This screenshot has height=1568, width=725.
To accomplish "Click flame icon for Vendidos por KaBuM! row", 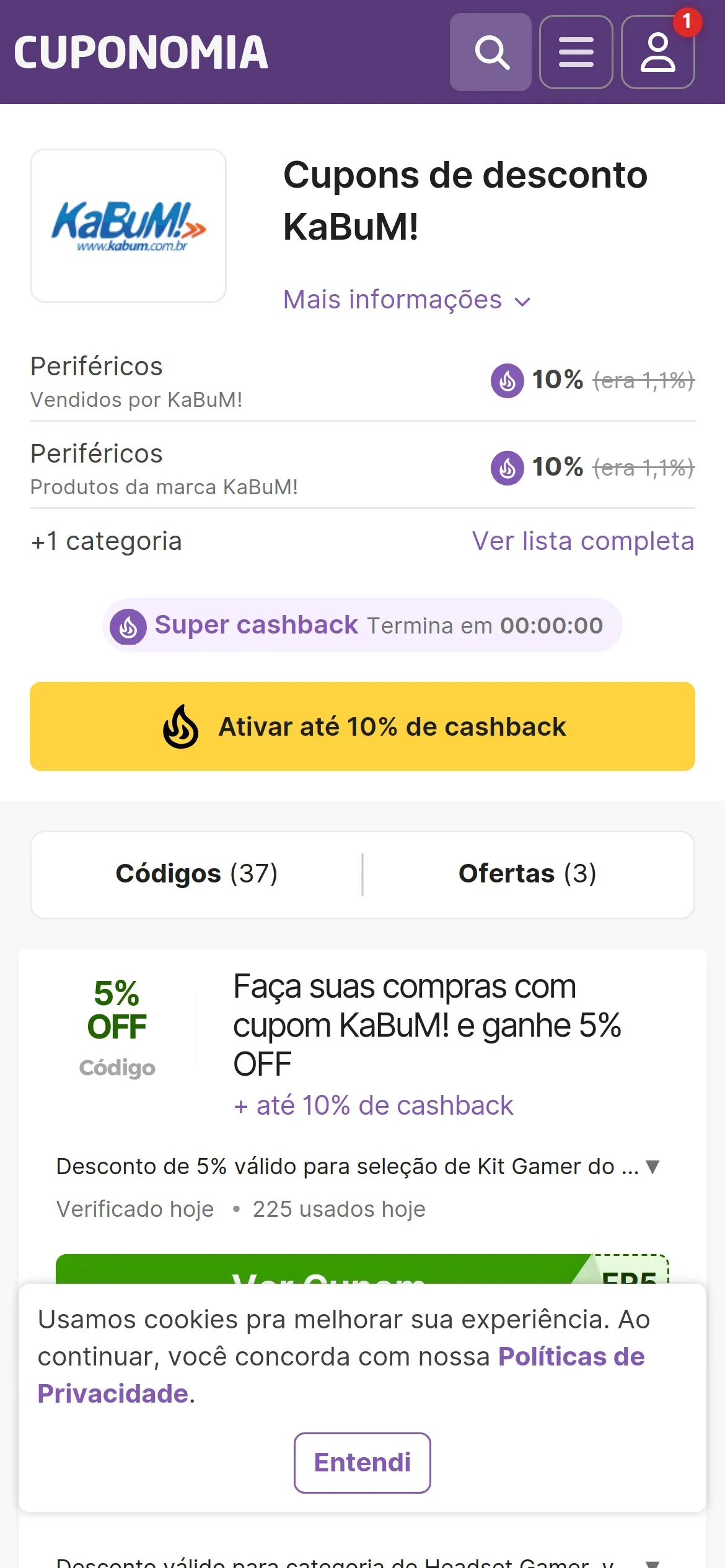I will coord(507,380).
